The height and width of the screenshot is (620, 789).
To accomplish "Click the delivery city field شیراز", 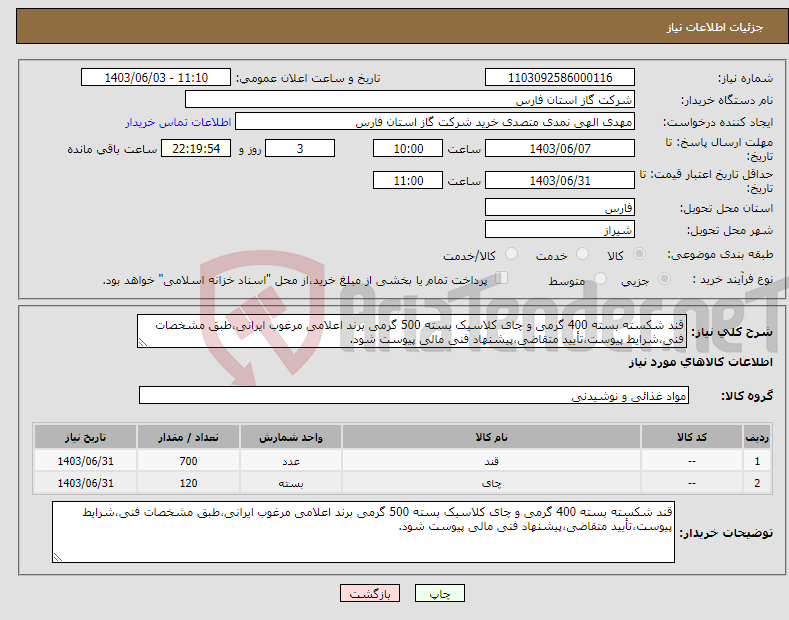I will pos(560,229).
